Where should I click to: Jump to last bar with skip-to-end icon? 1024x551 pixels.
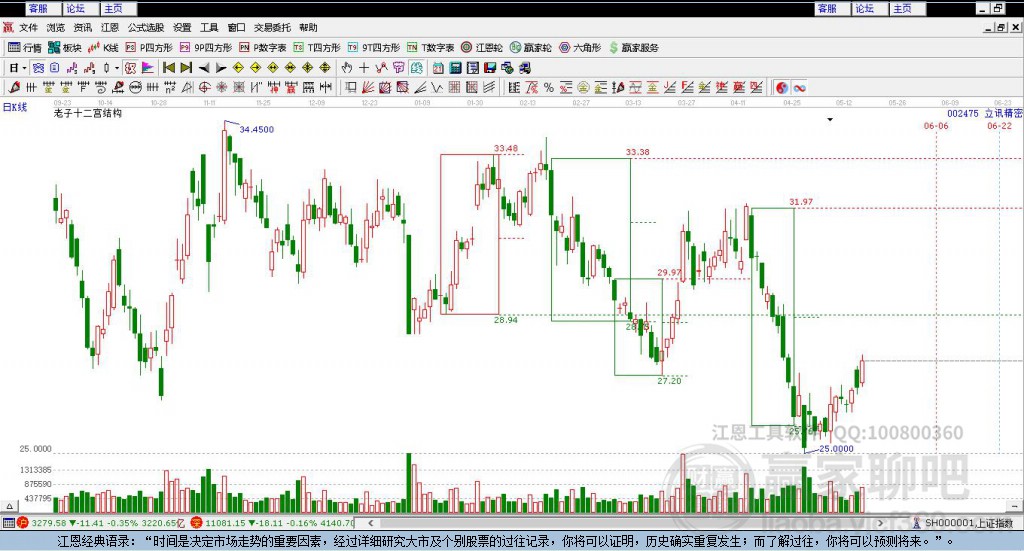point(187,68)
